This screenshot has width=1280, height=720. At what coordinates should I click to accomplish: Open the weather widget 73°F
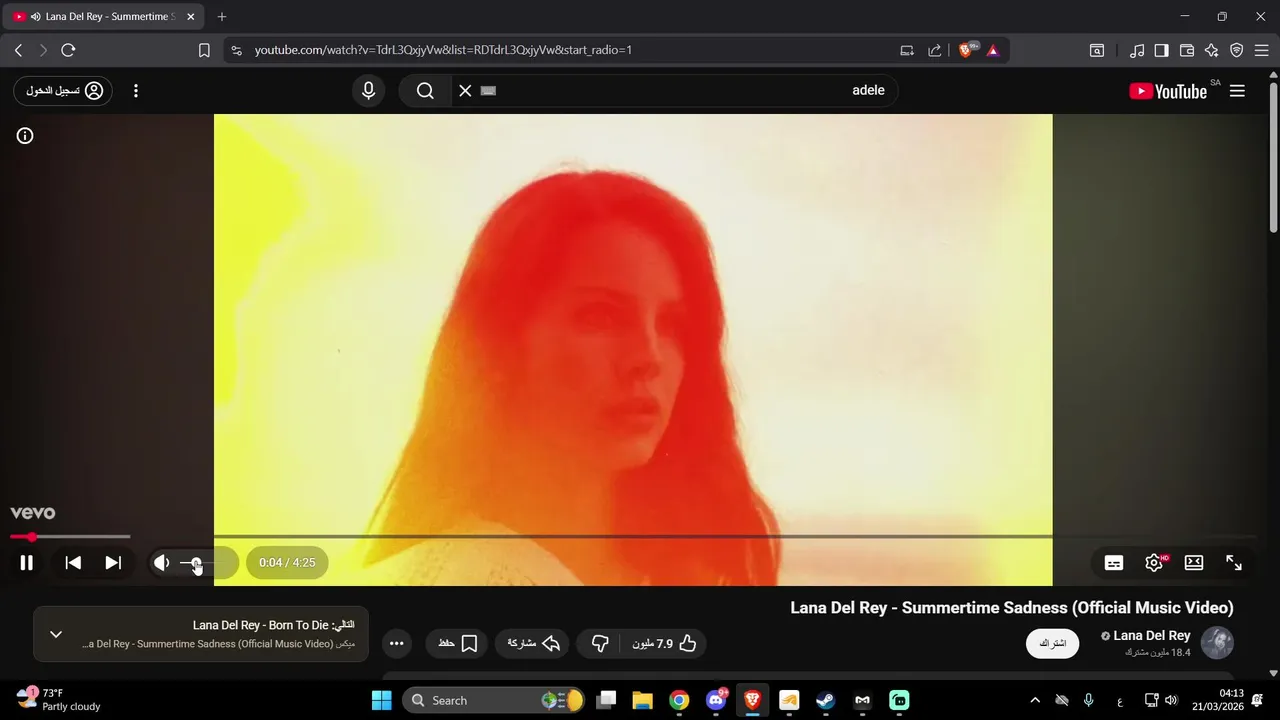[60, 700]
